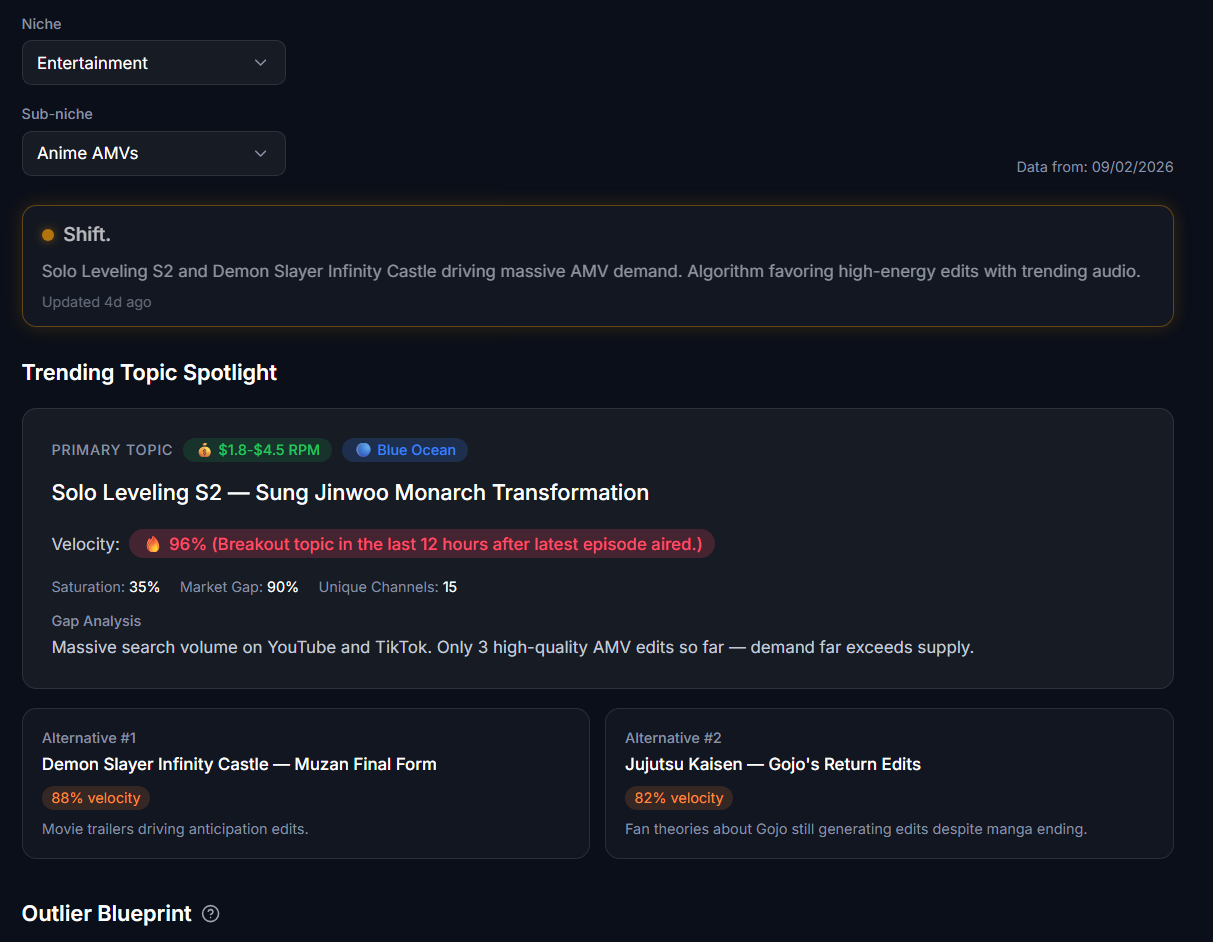This screenshot has width=1213, height=942.
Task: Click the help icon beside Outlier Blueprint
Action: [x=210, y=914]
